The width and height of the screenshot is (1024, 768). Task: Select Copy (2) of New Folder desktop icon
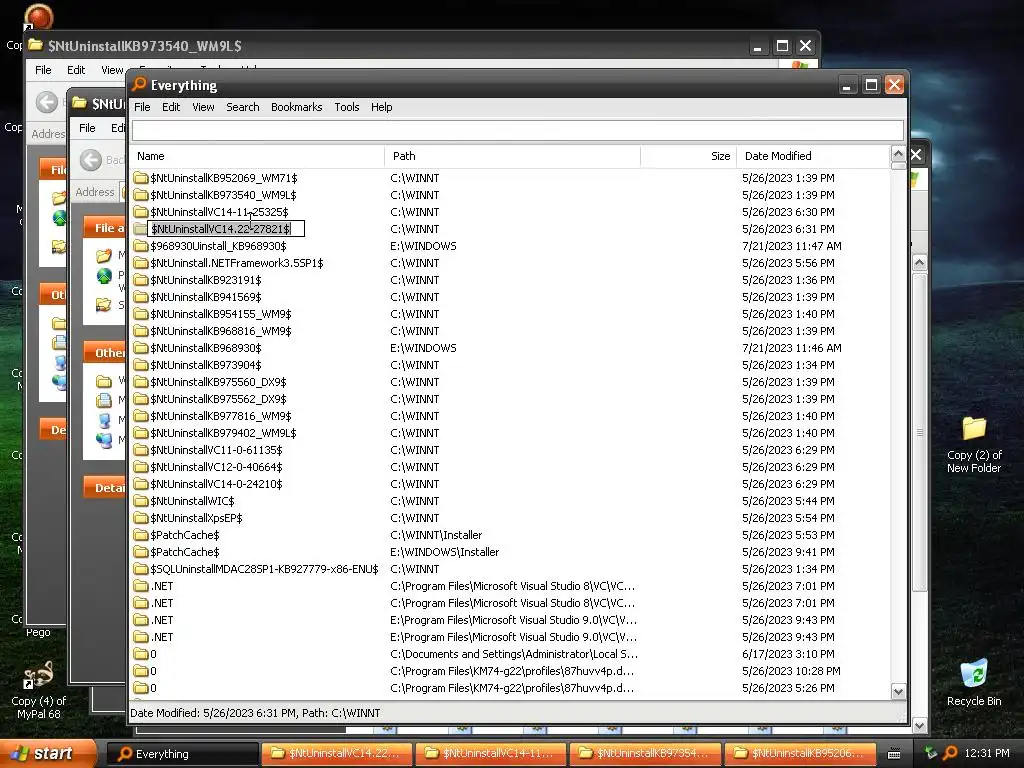point(974,444)
